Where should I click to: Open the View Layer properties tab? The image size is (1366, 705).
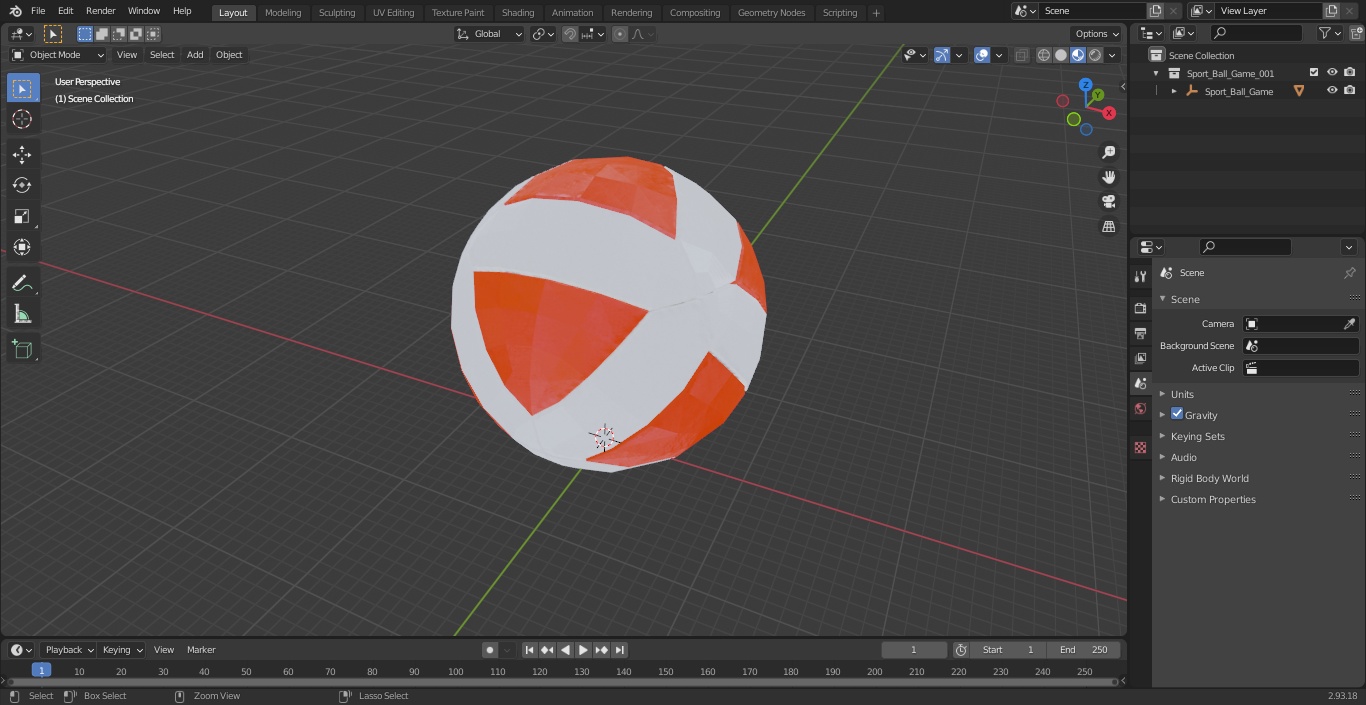pos(1140,358)
